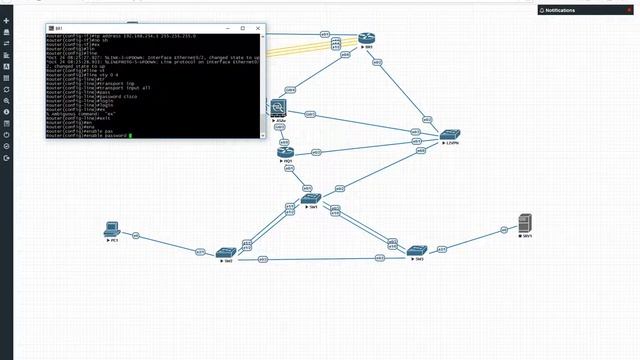Select the SW1 switch node
Image resolution: width=640 pixels, height=360 pixels.
click(311, 199)
